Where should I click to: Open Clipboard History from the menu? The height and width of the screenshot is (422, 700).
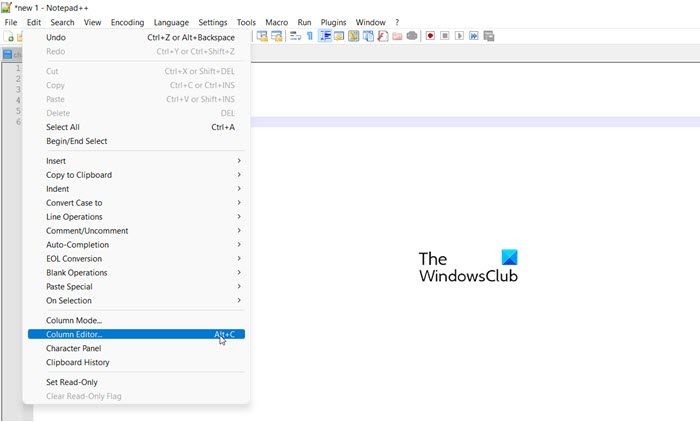(x=136, y=362)
